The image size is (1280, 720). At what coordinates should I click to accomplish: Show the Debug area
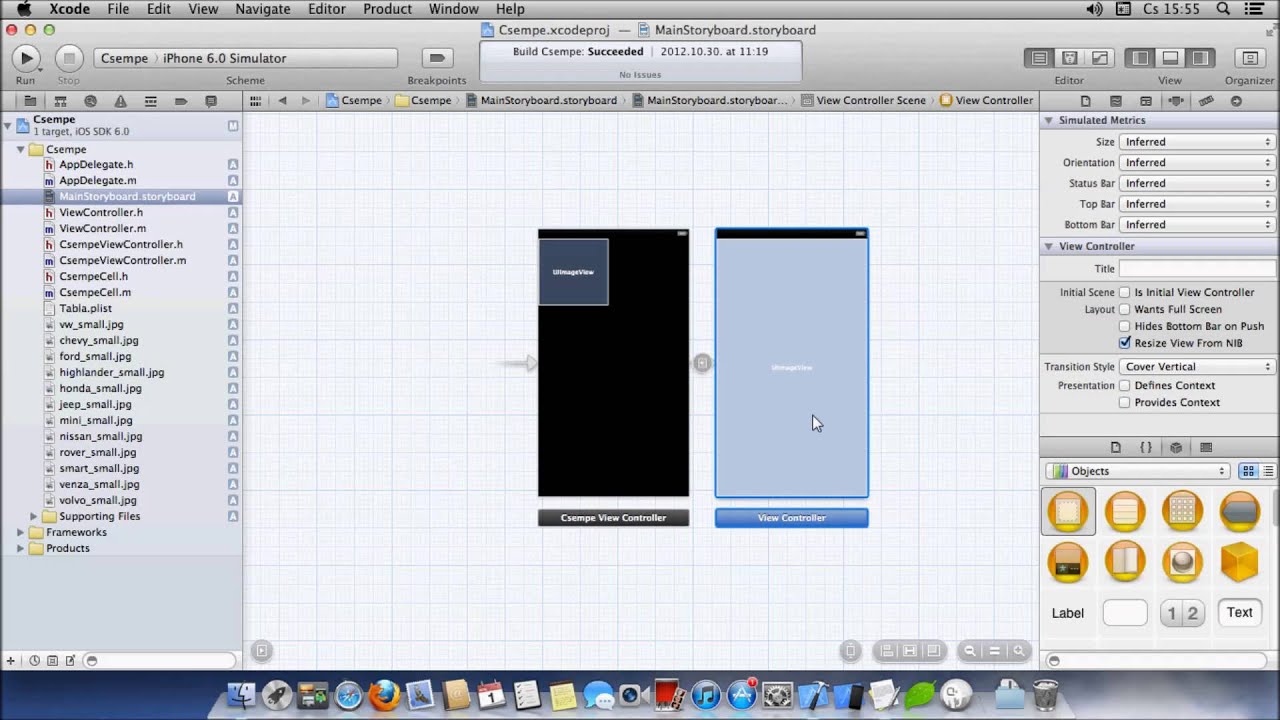click(x=1170, y=58)
